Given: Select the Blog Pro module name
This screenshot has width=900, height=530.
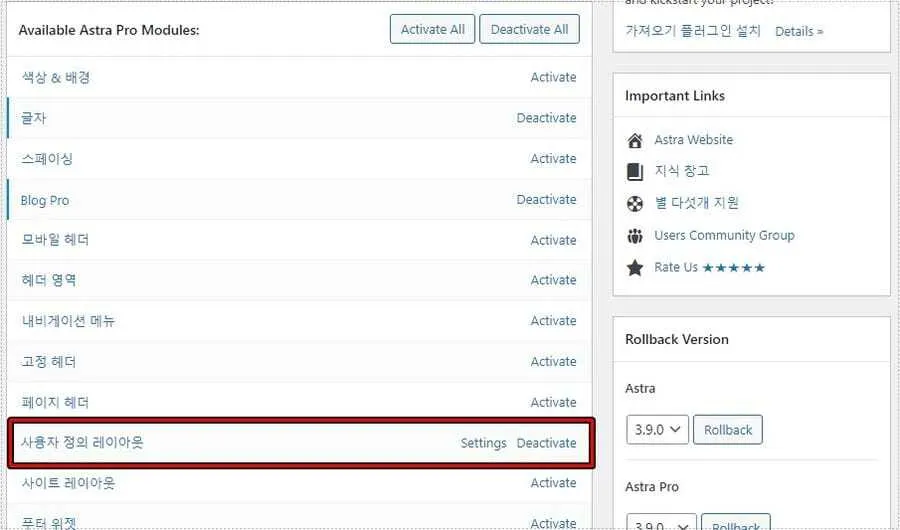Looking at the screenshot, I should [45, 200].
